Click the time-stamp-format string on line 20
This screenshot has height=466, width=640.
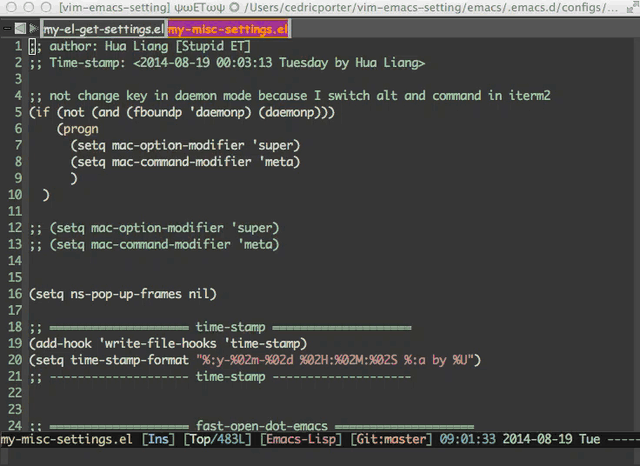335,360
